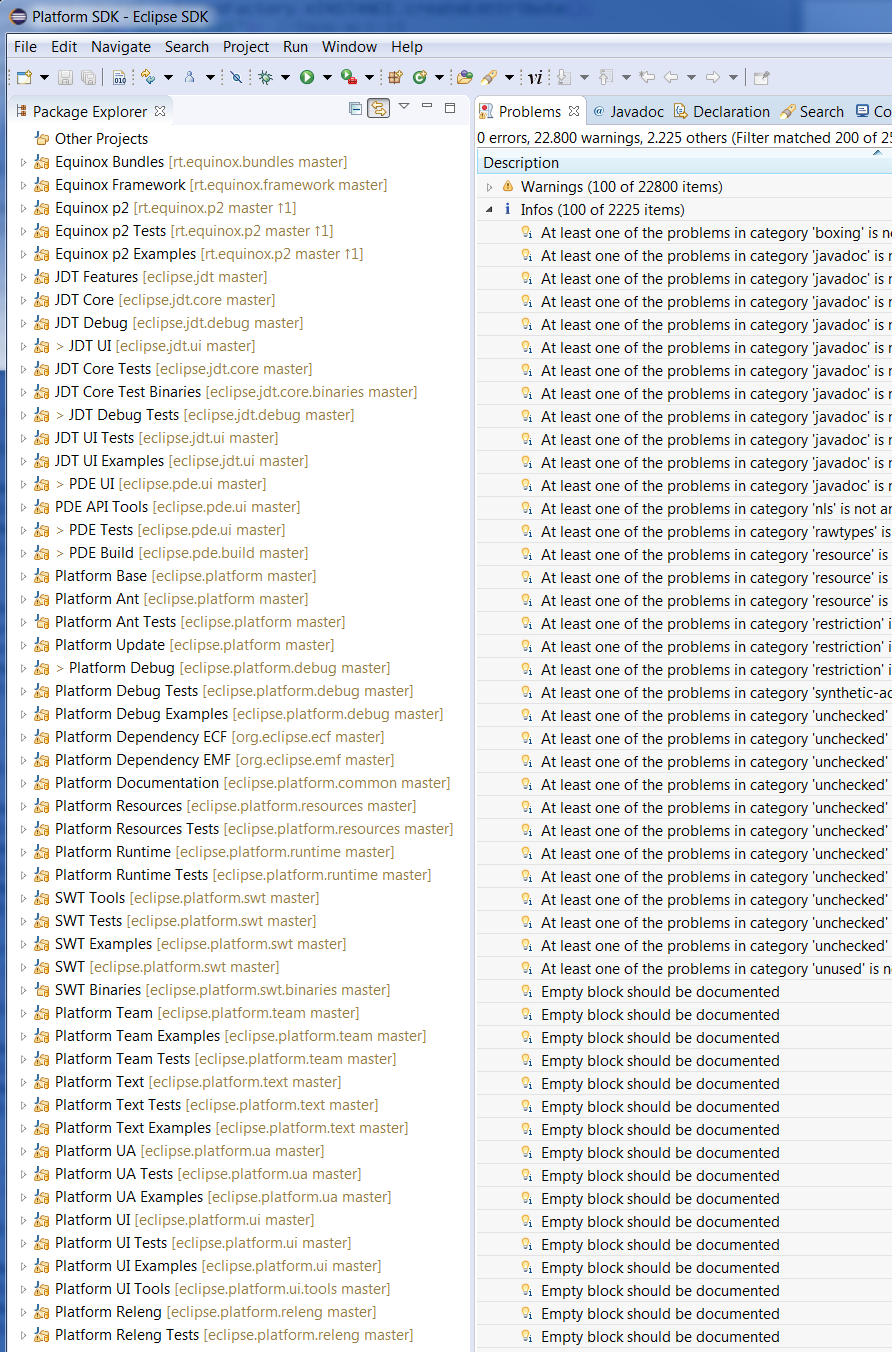
Task: Click the Warnings group warning icon
Action: (507, 187)
